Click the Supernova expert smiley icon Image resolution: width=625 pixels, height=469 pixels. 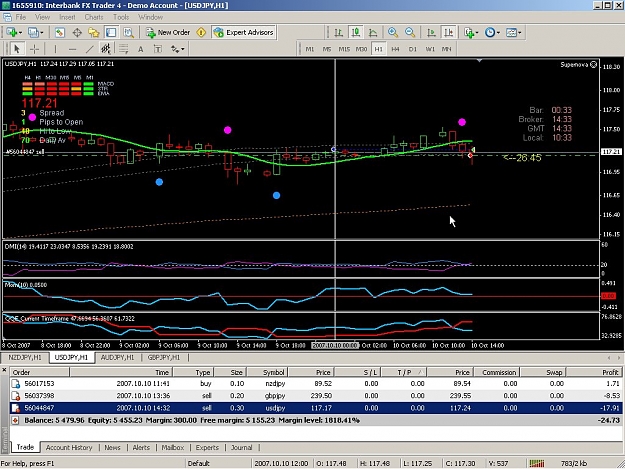594,65
